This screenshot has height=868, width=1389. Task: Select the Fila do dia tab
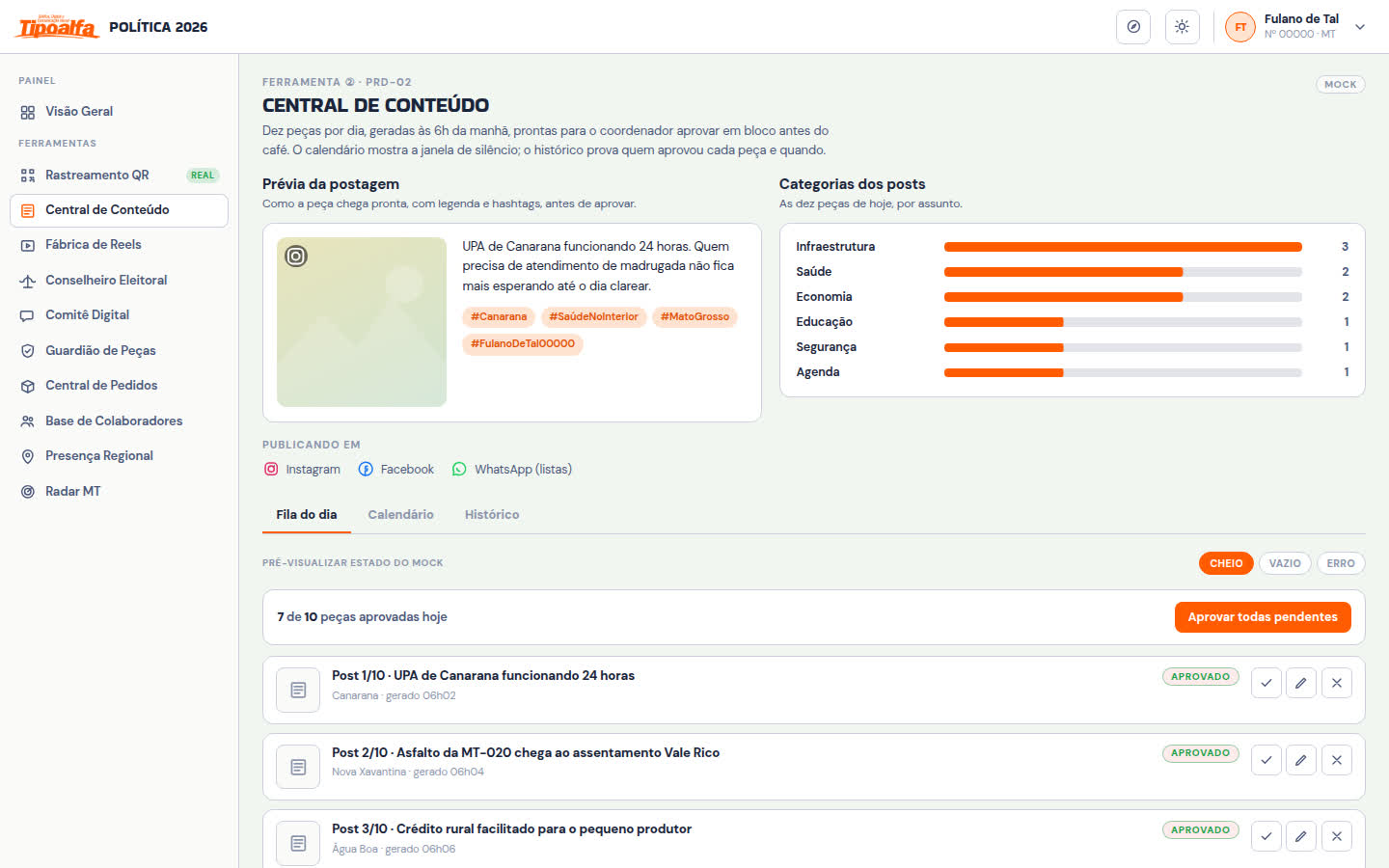307,515
